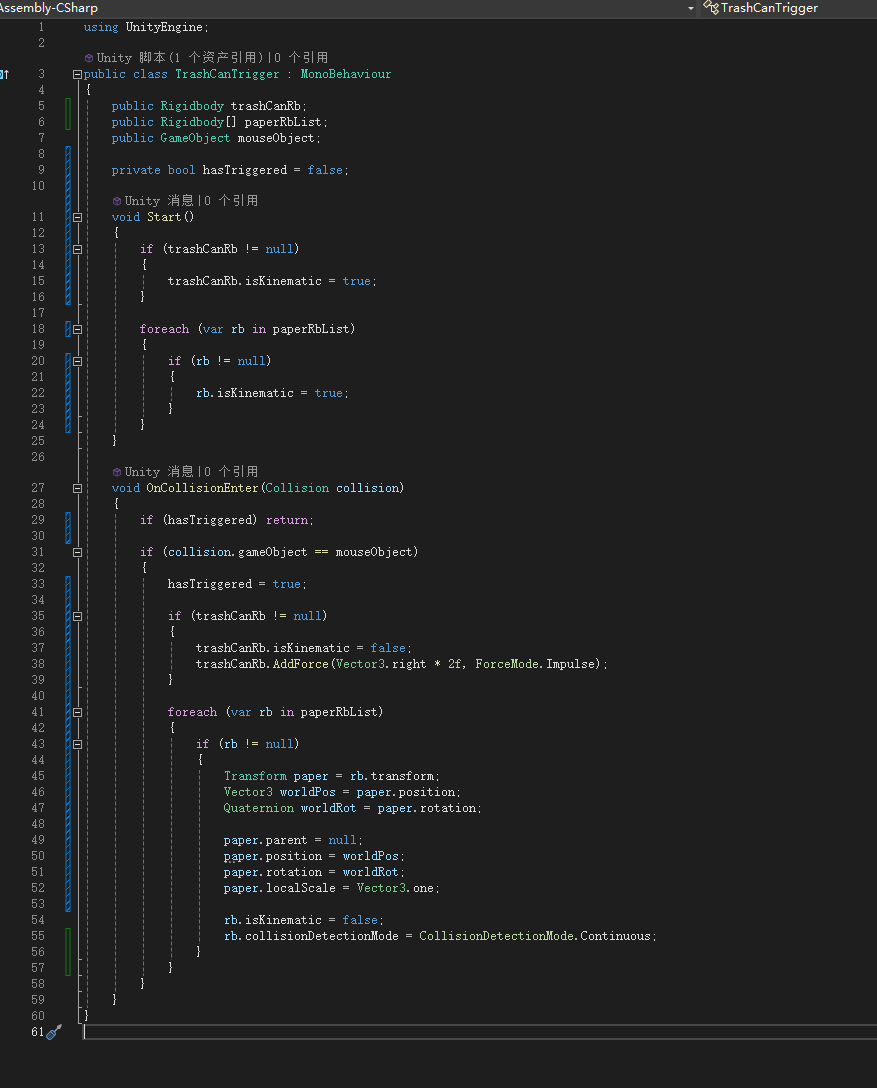Click 'mouseObject' field declaration on line 7
This screenshot has height=1088, width=877.
click(x=276, y=138)
